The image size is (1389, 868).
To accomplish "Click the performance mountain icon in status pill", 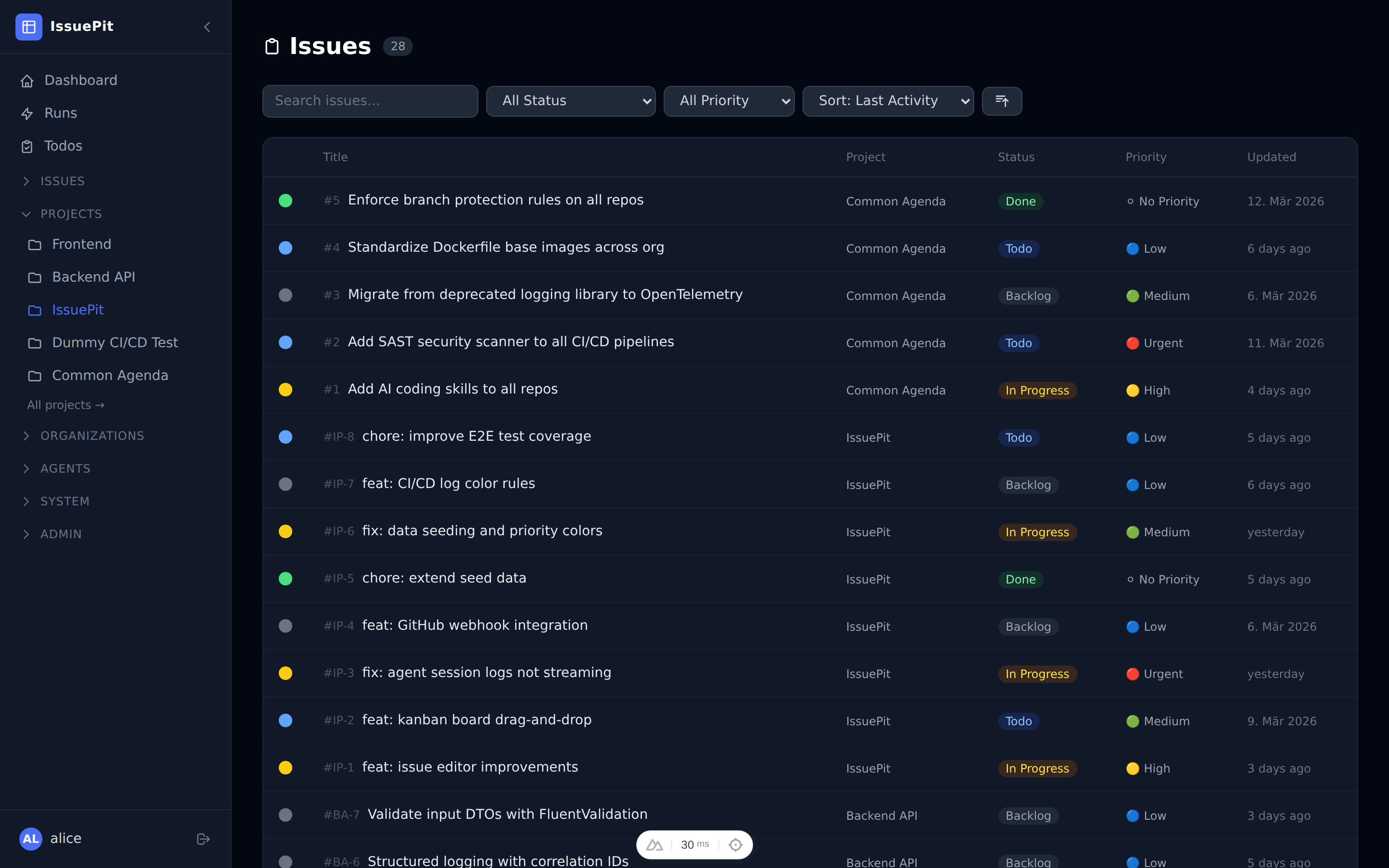I will tap(655, 844).
